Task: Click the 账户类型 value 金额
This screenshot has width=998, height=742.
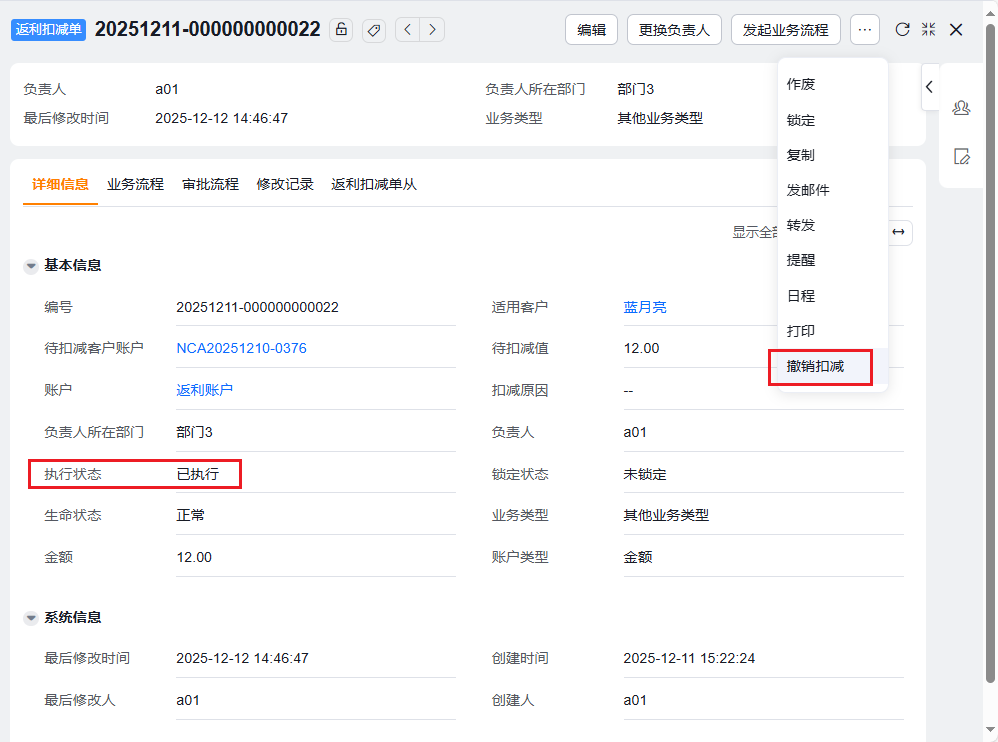Action: (638, 557)
